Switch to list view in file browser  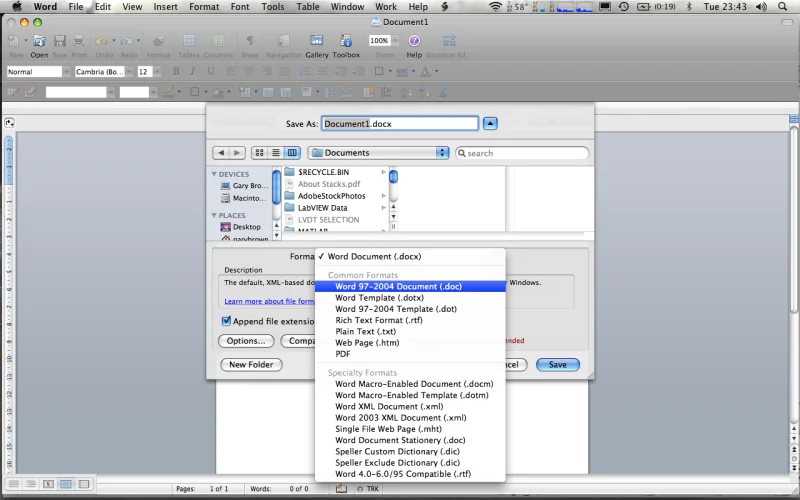click(x=276, y=153)
